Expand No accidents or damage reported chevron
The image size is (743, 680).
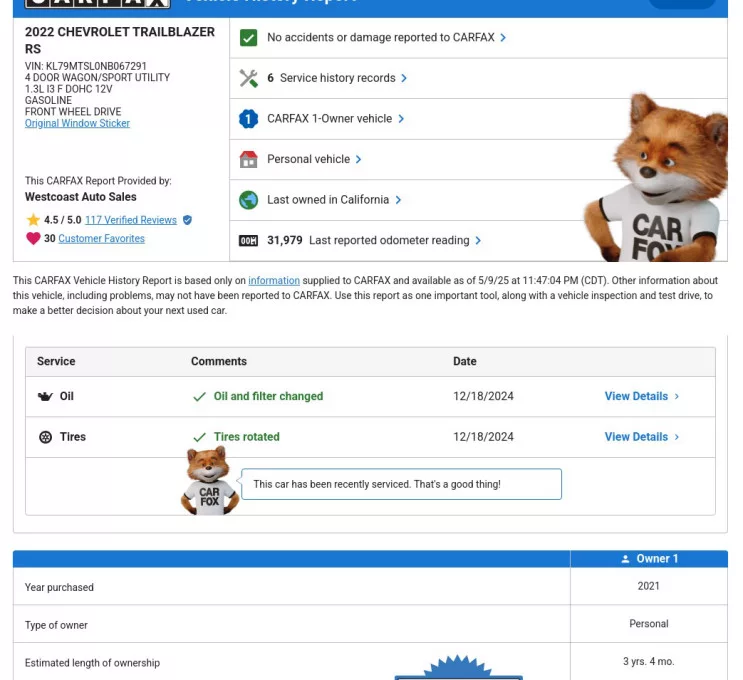[x=503, y=38]
